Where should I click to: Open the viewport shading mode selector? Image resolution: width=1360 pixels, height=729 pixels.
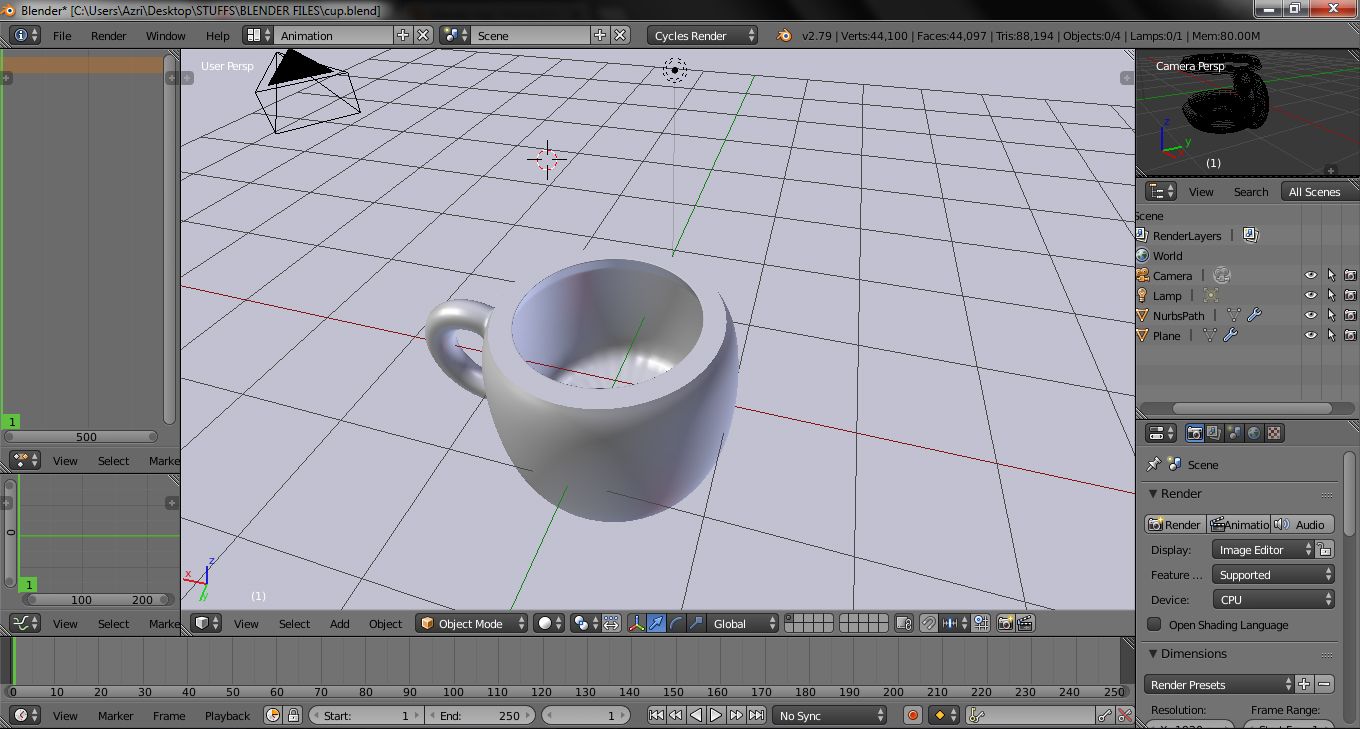click(549, 623)
